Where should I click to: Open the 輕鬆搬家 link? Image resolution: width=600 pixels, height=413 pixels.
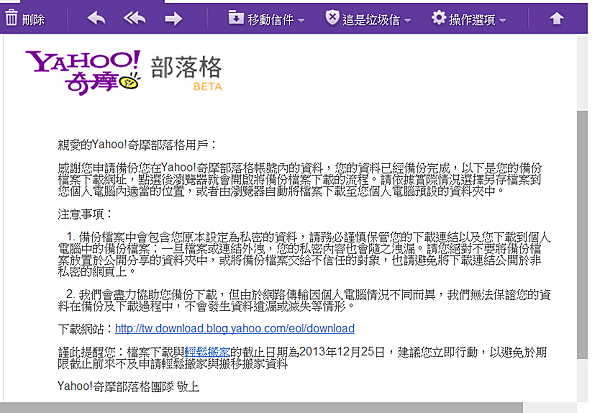[x=207, y=352]
